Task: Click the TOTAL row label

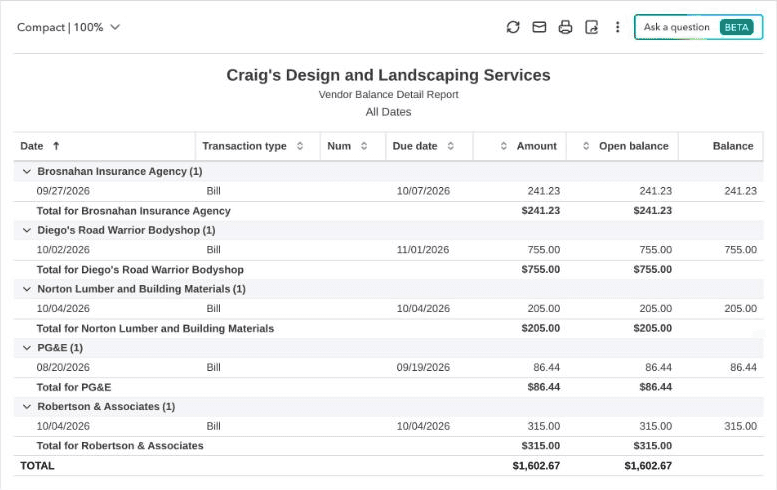Action: pyautogui.click(x=37, y=466)
